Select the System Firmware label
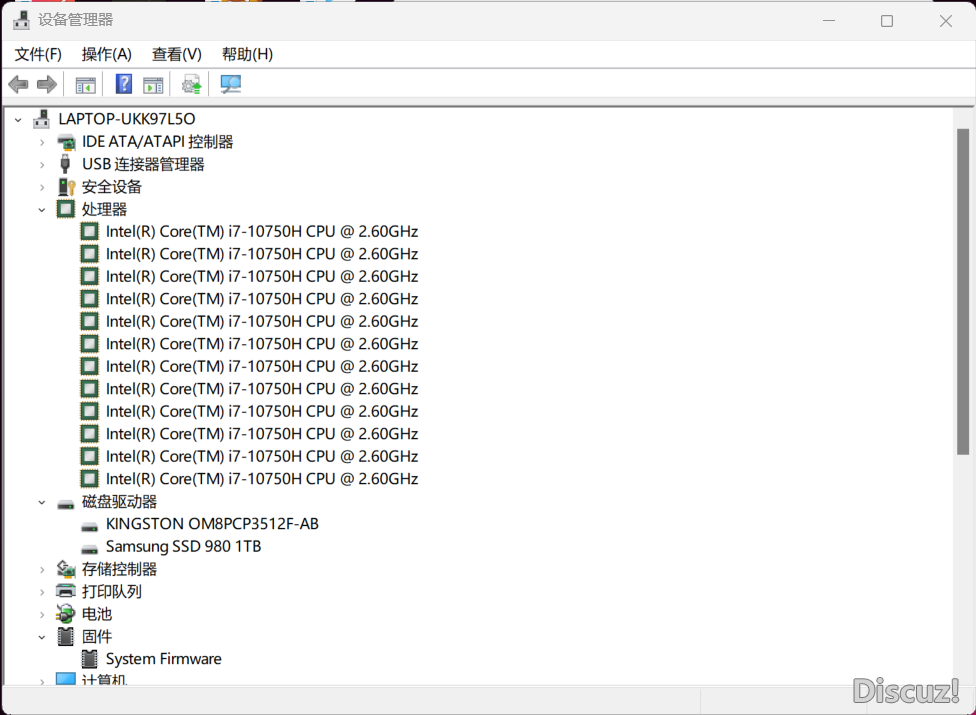Viewport: 976px width, 715px height. pos(164,658)
